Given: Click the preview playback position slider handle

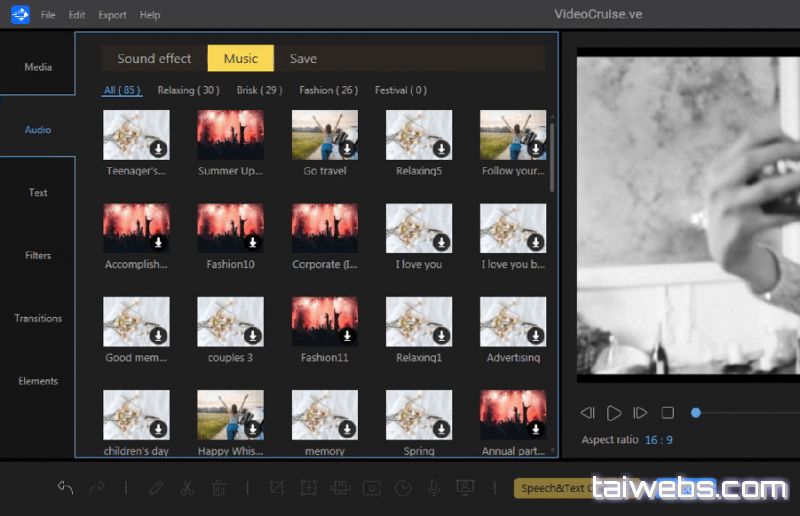Looking at the screenshot, I should (695, 413).
